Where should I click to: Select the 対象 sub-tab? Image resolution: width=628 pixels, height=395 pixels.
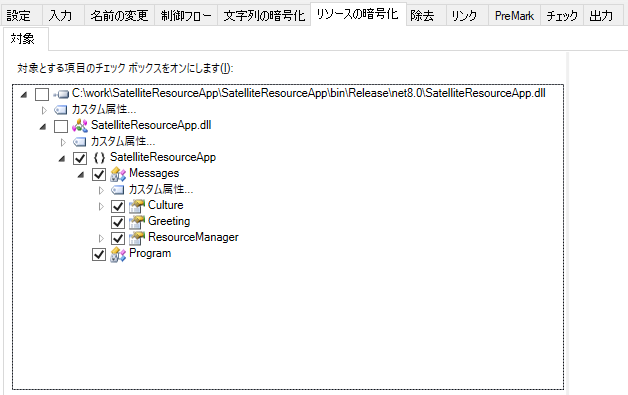coord(26,39)
